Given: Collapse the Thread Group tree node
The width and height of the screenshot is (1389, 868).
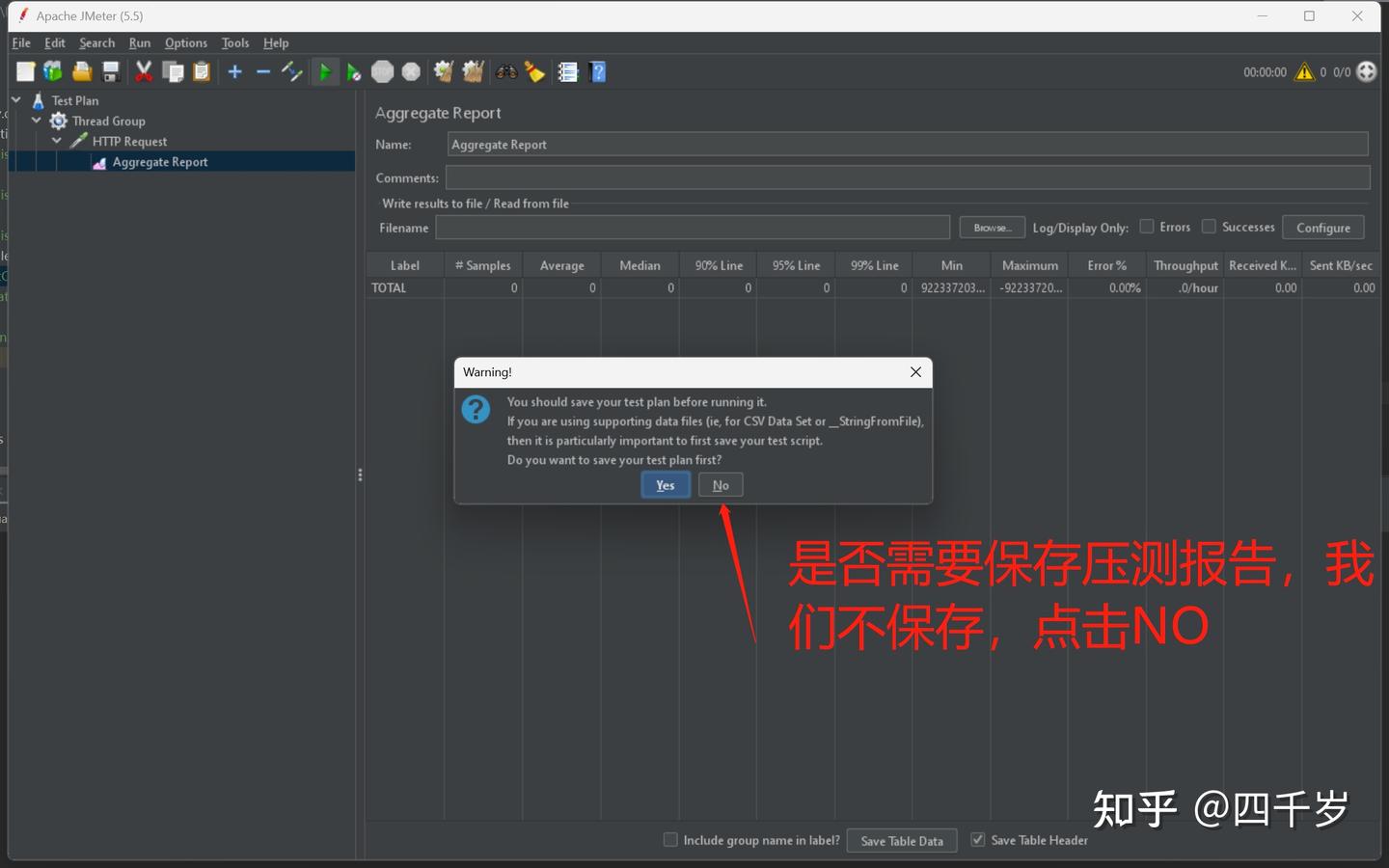Looking at the screenshot, I should 36,121.
